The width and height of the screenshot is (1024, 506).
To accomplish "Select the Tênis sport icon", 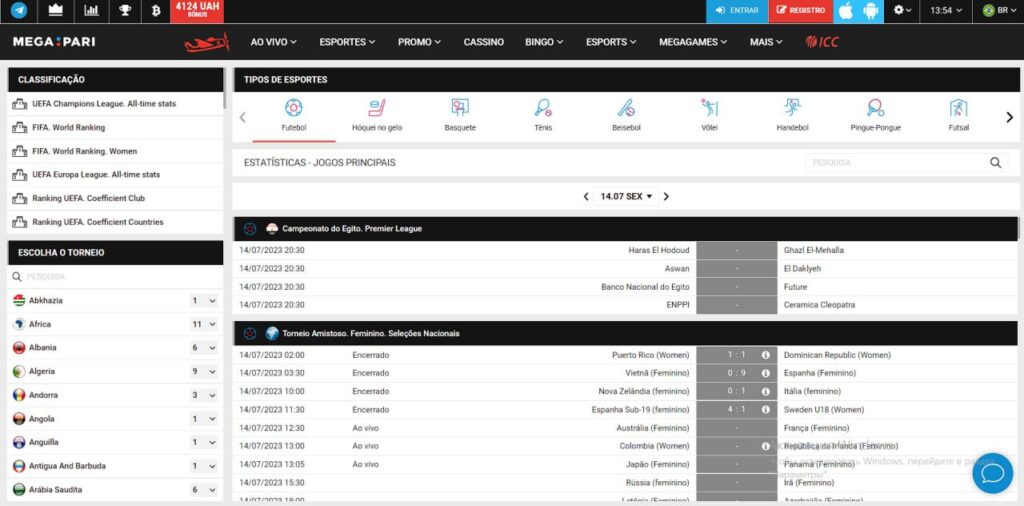I will point(543,115).
